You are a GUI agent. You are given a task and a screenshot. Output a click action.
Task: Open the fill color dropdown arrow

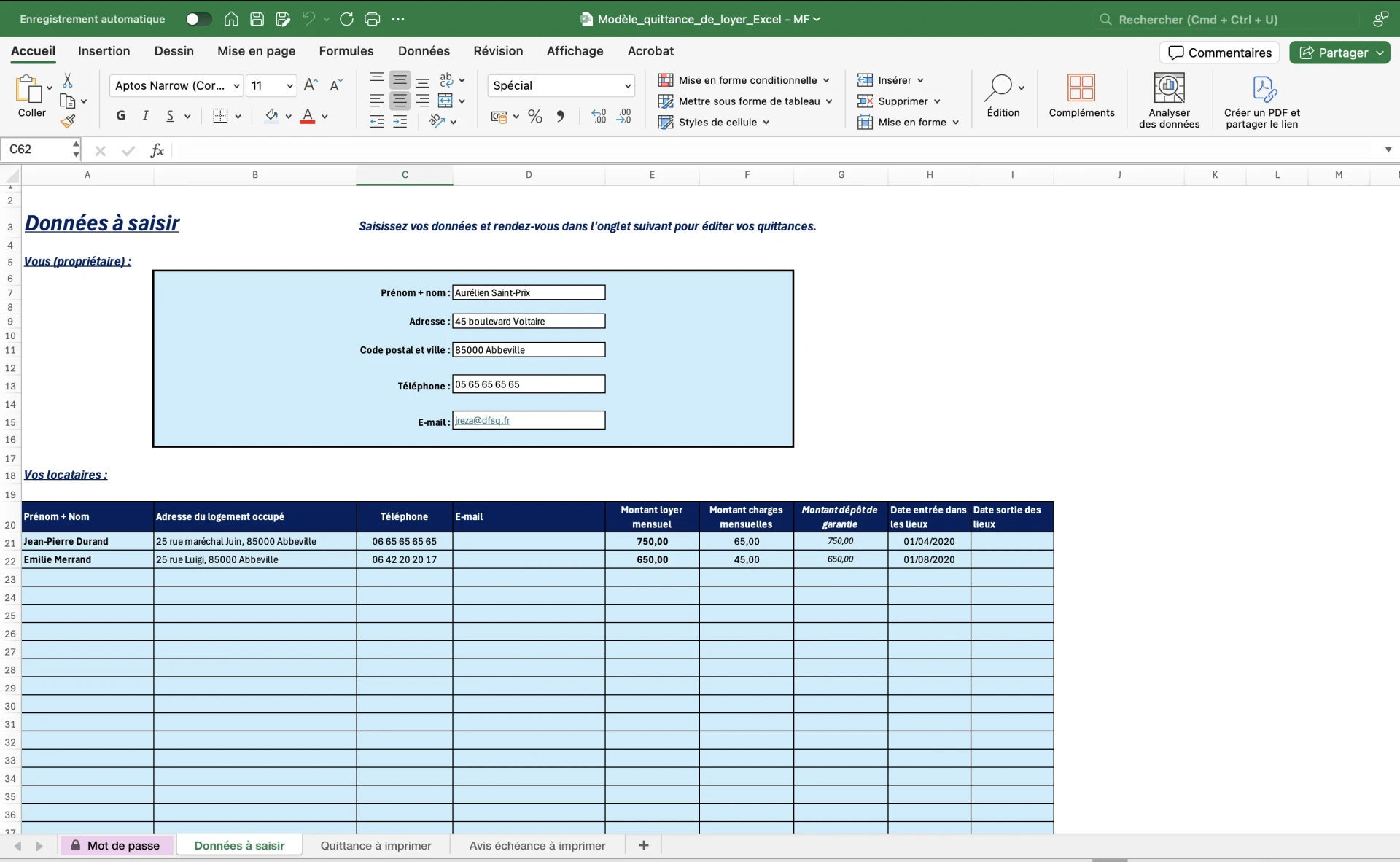click(x=289, y=117)
